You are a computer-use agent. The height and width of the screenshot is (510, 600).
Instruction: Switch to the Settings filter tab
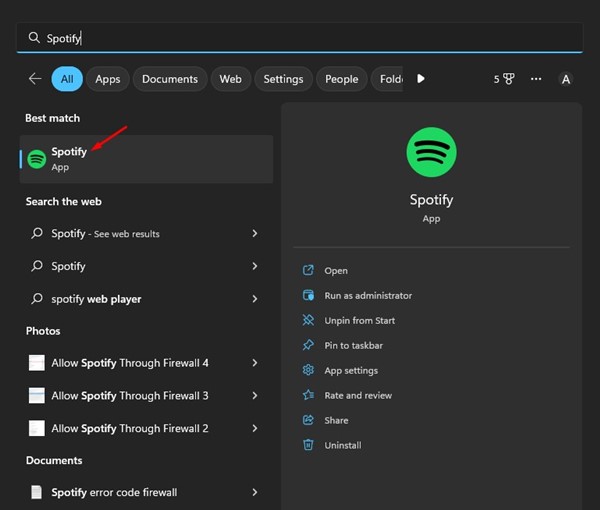[x=283, y=79]
